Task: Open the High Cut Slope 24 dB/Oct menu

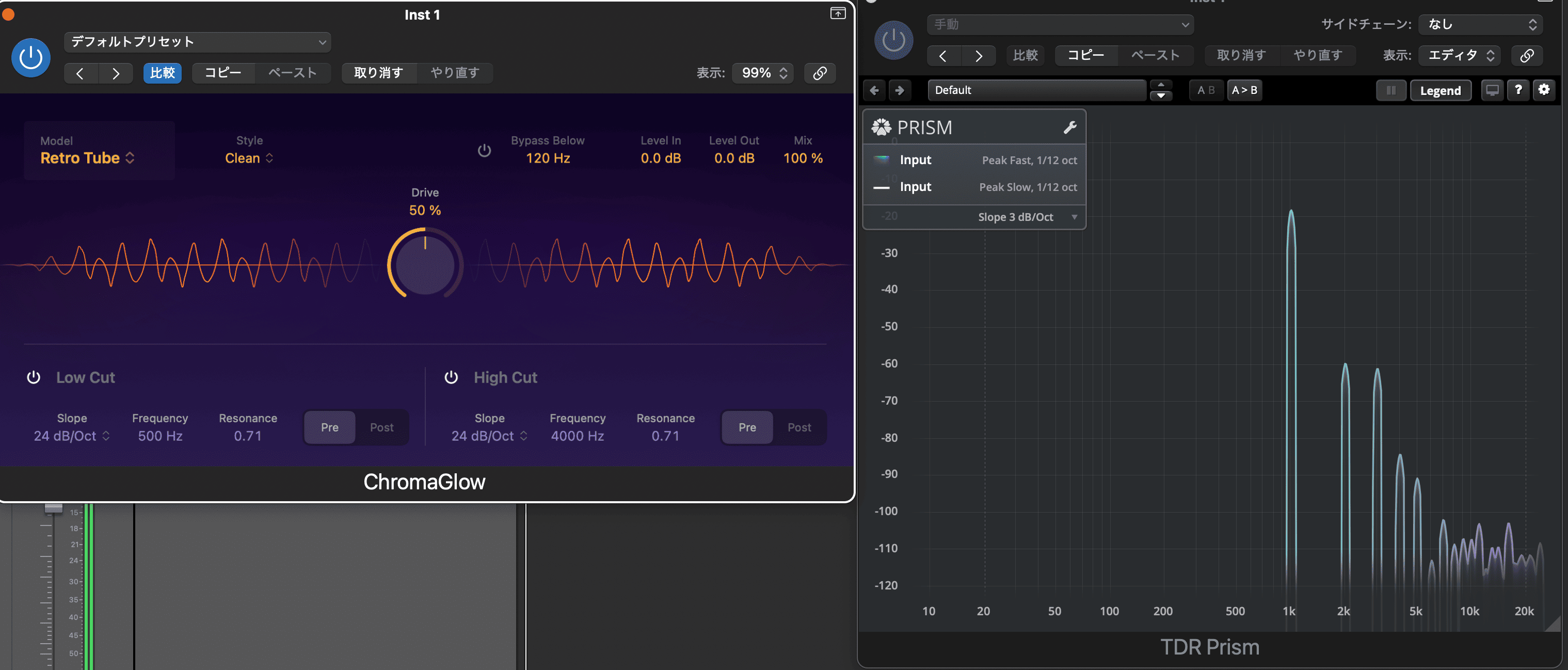Action: pos(489,436)
